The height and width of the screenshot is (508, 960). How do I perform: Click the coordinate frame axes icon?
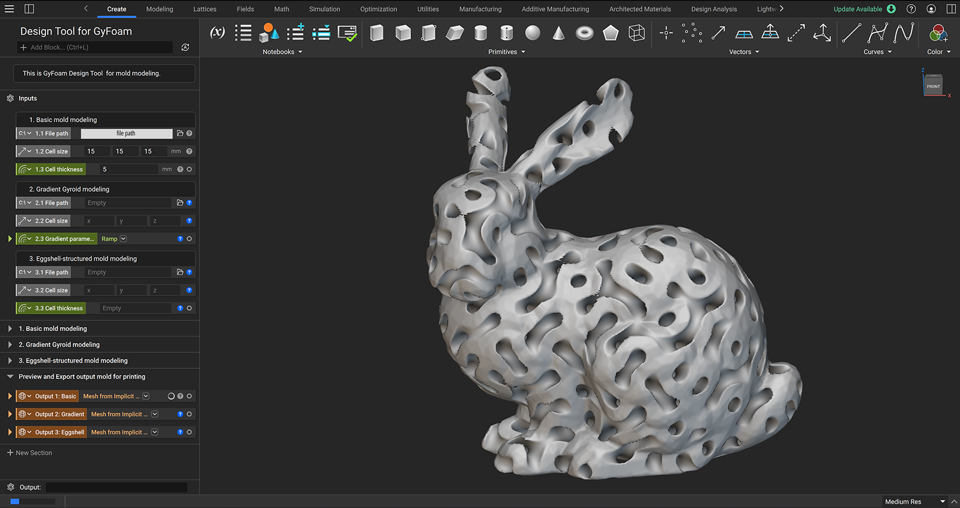pos(822,33)
